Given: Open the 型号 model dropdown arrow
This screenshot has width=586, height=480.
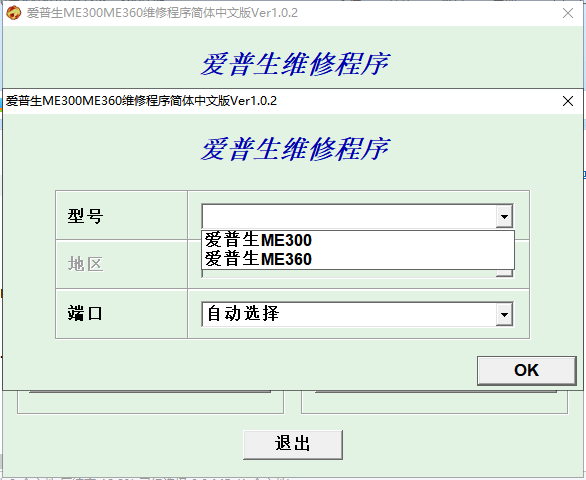Looking at the screenshot, I should coord(504,216).
